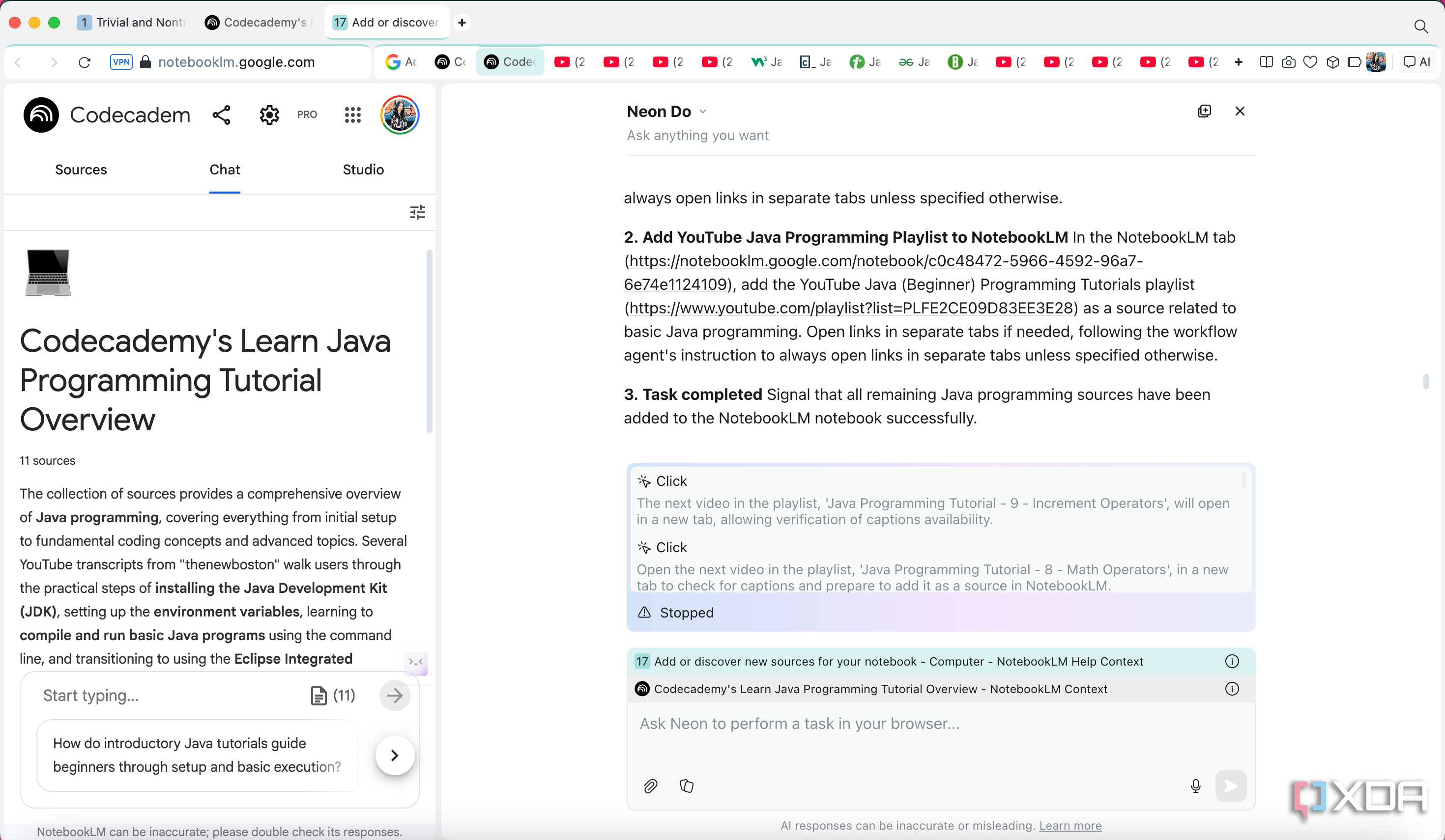1445x840 pixels.
Task: Open the reader view book icon
Action: (1266, 62)
